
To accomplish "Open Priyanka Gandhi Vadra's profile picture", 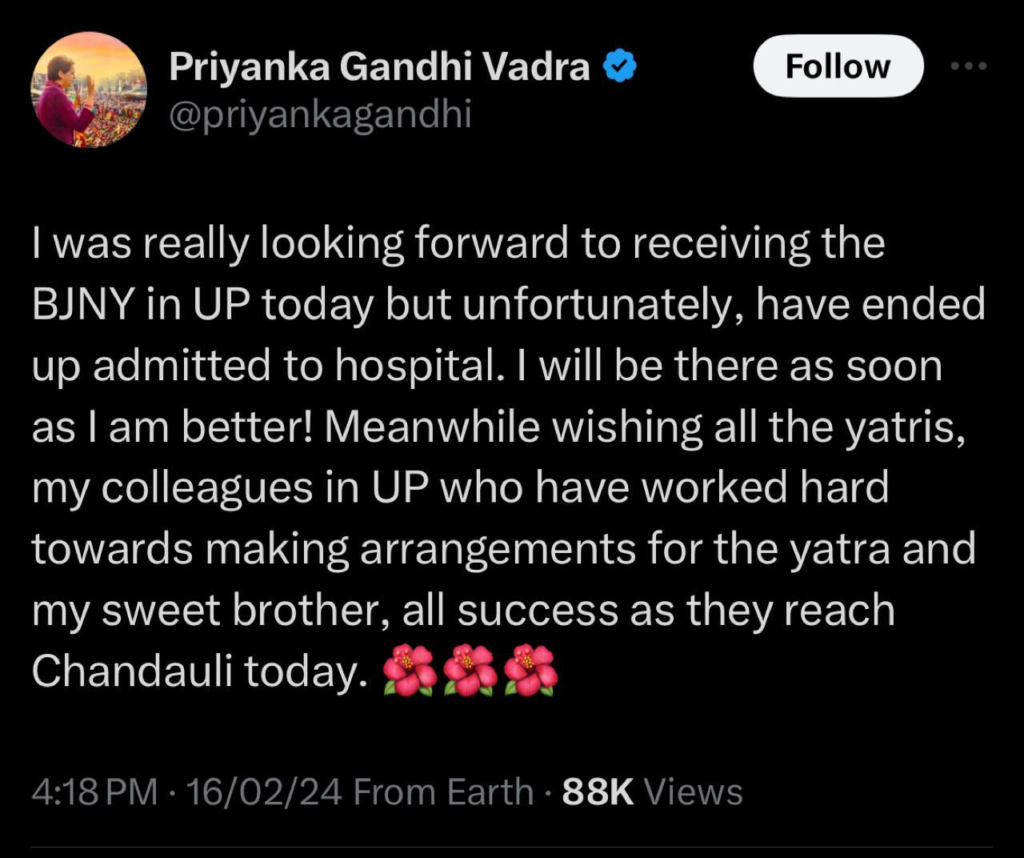I will [x=89, y=90].
